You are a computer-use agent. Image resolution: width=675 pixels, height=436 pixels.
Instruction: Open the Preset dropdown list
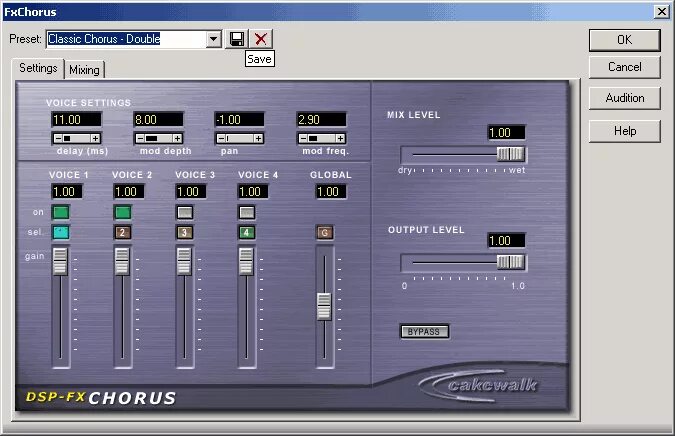tap(214, 39)
